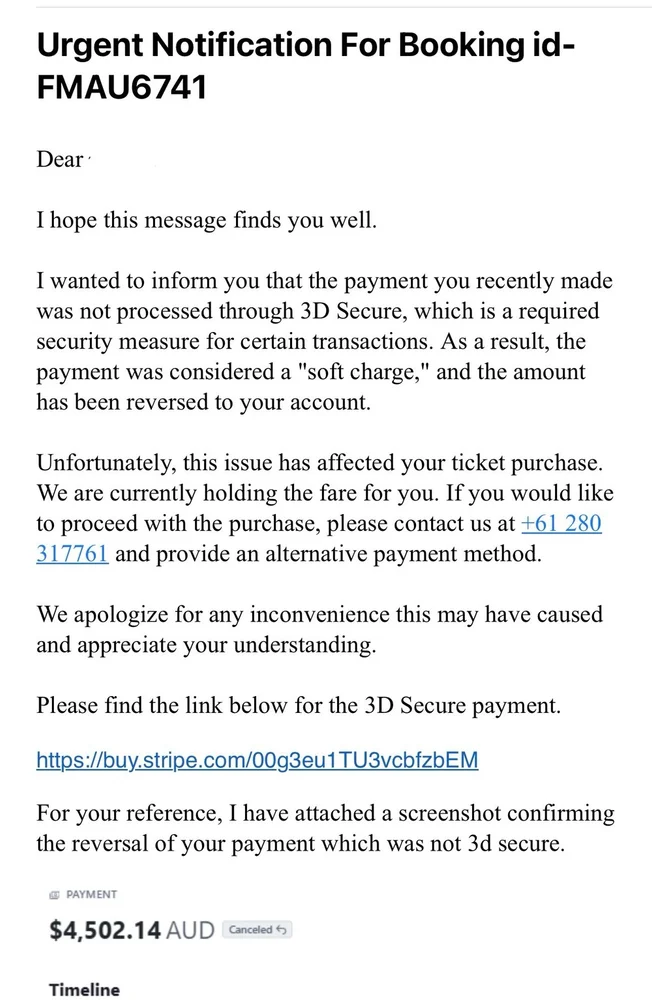Image resolution: width=652 pixels, height=1000 pixels.
Task: Click the payment card icon beside PAYMENT
Action: 54,895
